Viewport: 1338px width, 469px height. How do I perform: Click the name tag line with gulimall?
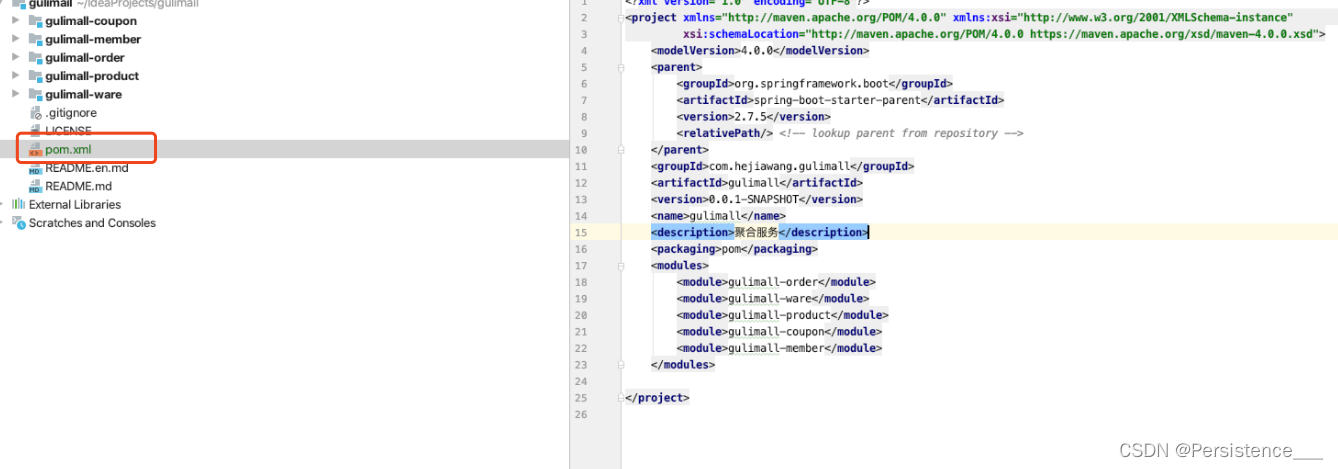pos(718,216)
